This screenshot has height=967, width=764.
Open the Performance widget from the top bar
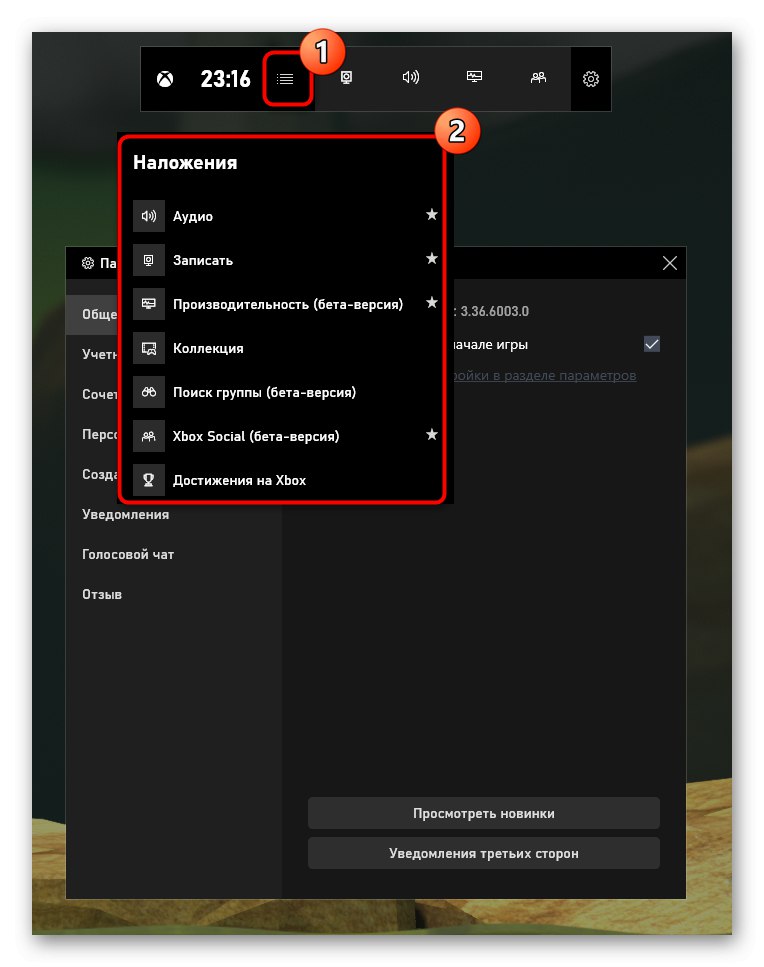click(474, 77)
